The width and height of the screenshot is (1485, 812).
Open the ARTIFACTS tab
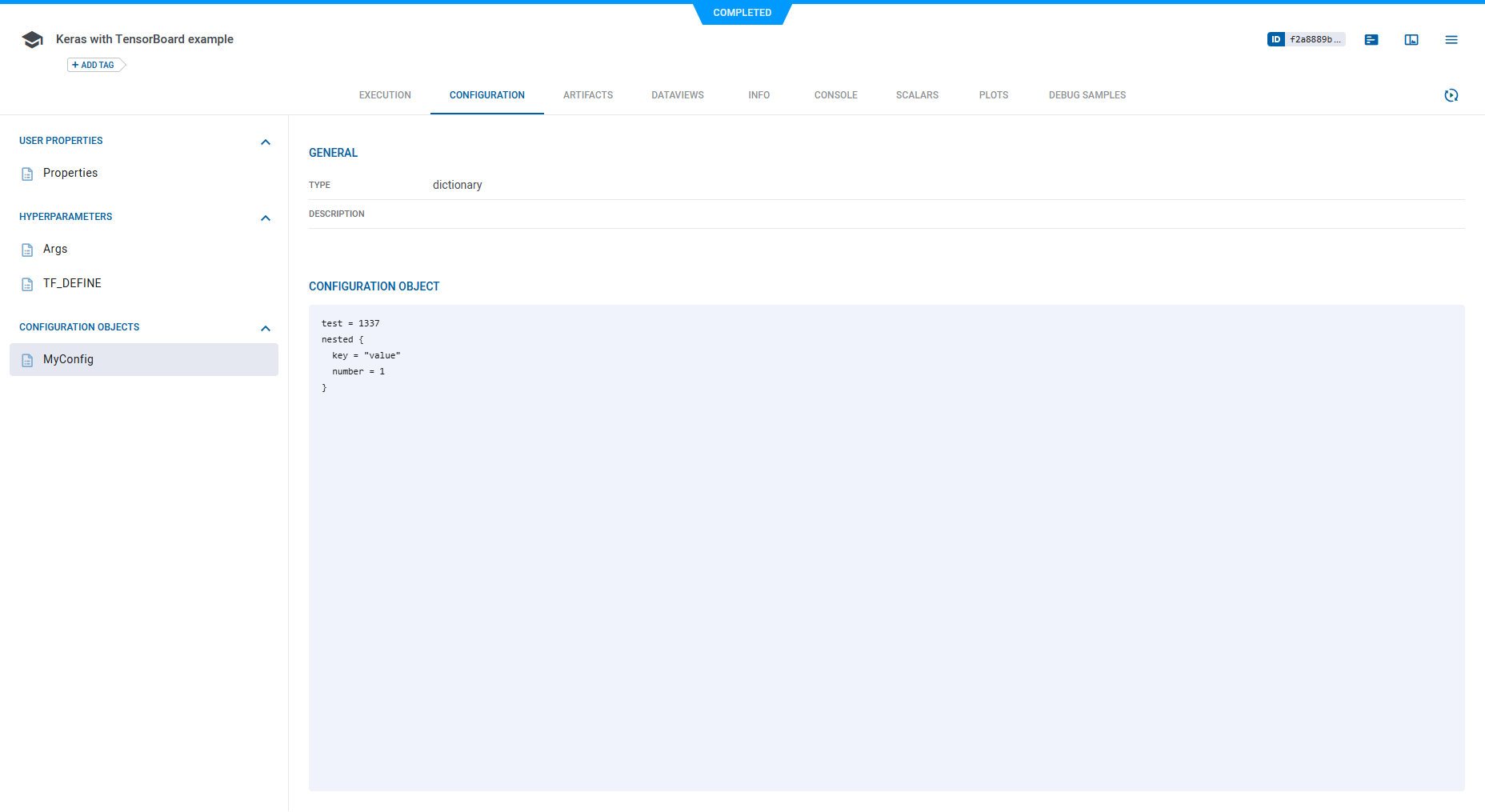[x=588, y=94]
